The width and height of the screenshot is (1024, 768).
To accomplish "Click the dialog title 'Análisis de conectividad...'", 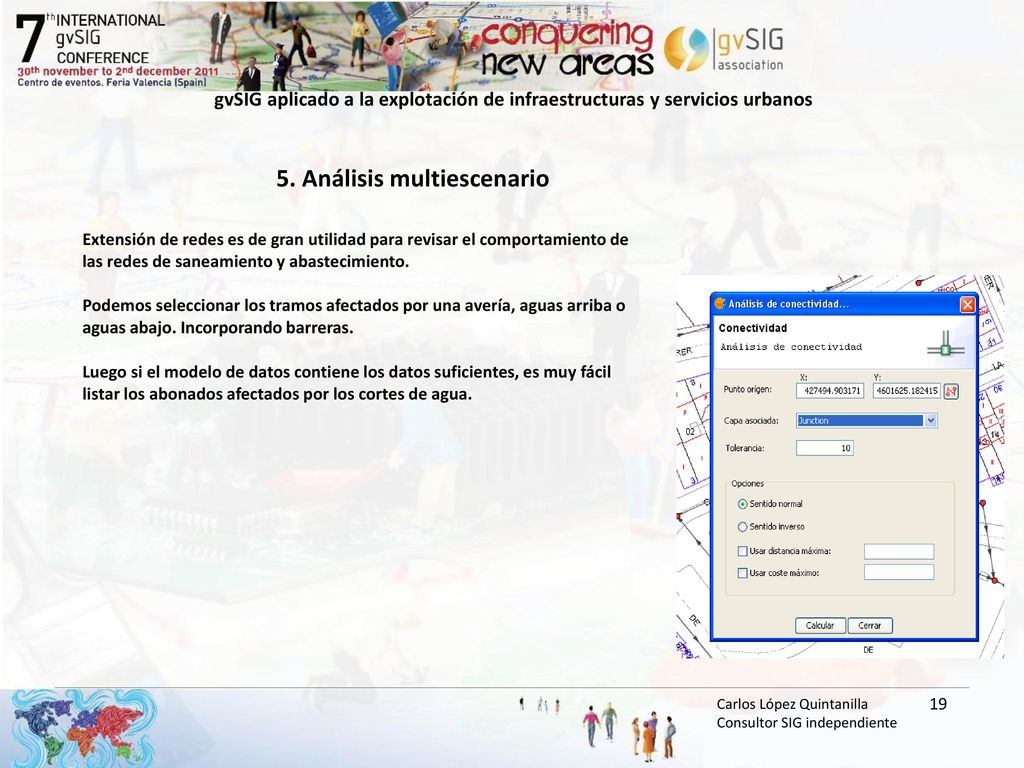I will [788, 304].
